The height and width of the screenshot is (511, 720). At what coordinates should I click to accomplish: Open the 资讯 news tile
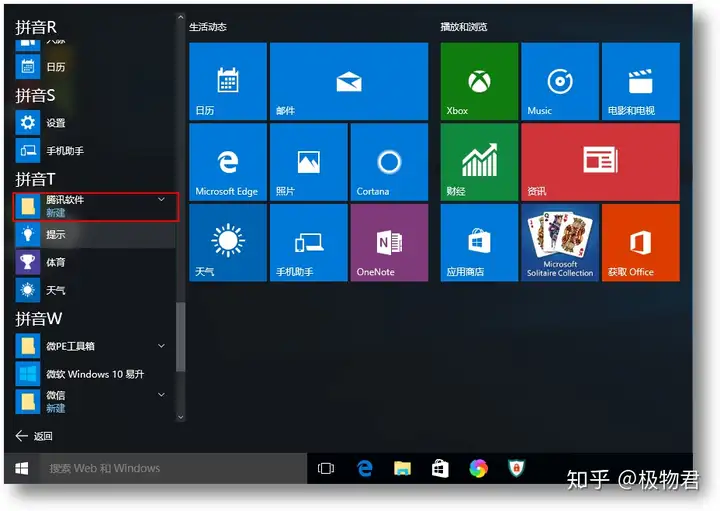tap(601, 162)
